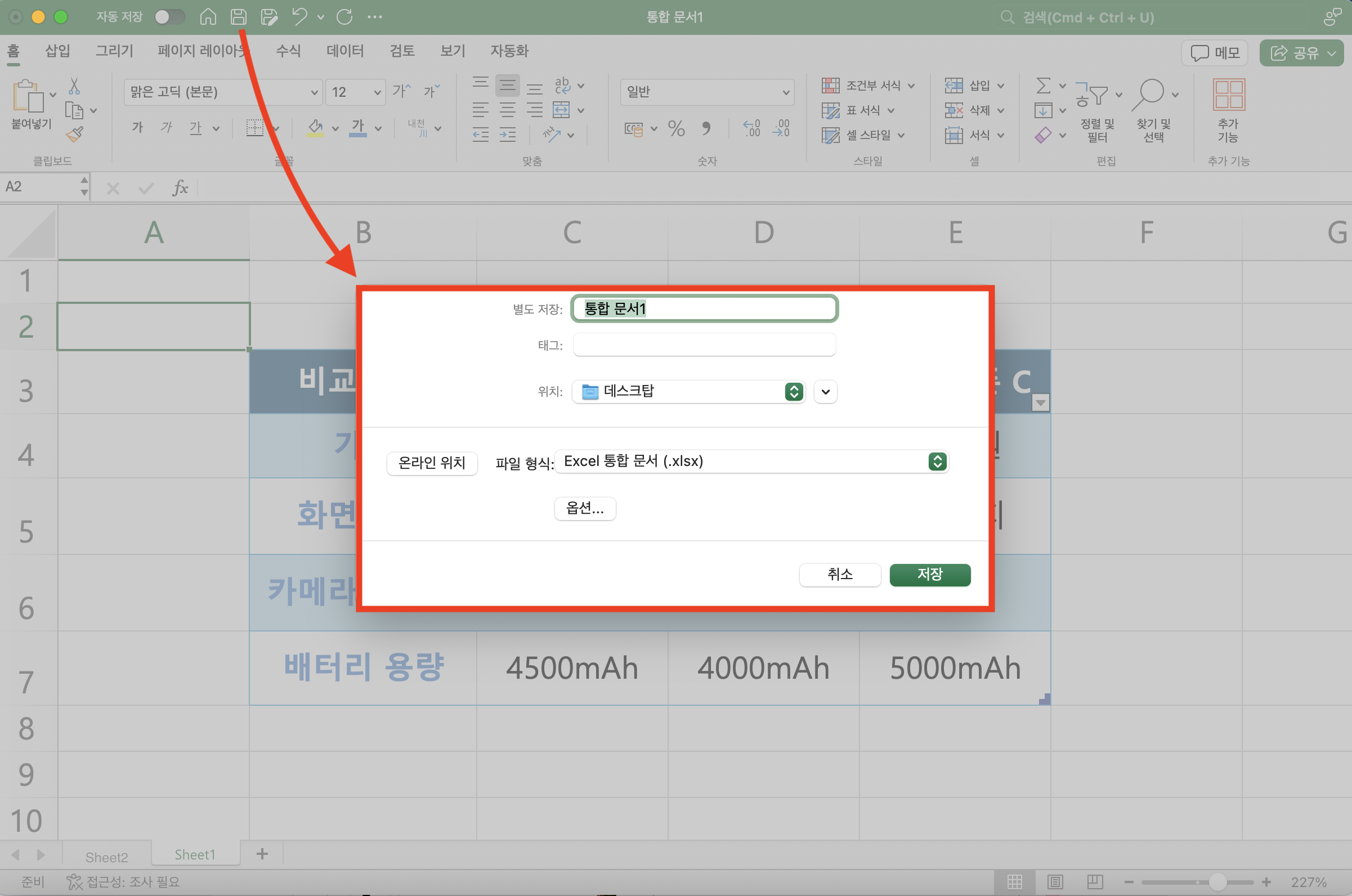
Task: Switch to Normal grid view icon
Action: [x=1015, y=882]
